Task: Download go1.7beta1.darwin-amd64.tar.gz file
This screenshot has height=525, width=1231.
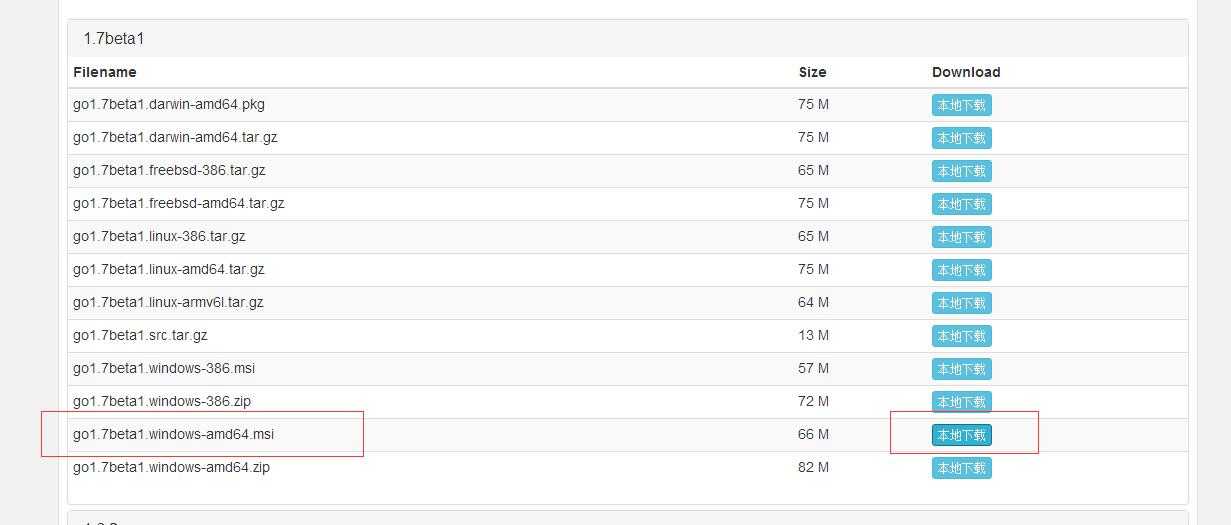Action: click(x=961, y=138)
